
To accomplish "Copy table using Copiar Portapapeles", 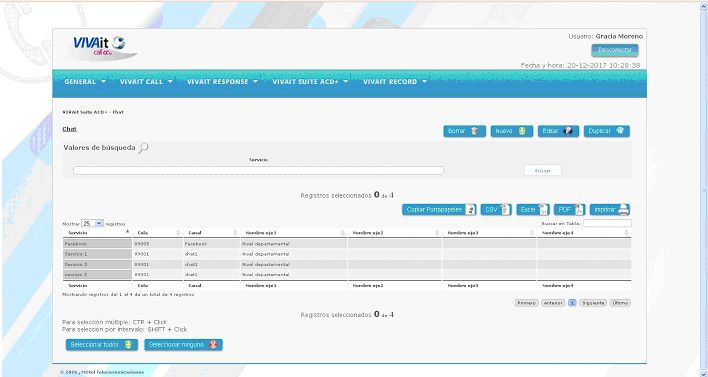I will pyautogui.click(x=439, y=209).
